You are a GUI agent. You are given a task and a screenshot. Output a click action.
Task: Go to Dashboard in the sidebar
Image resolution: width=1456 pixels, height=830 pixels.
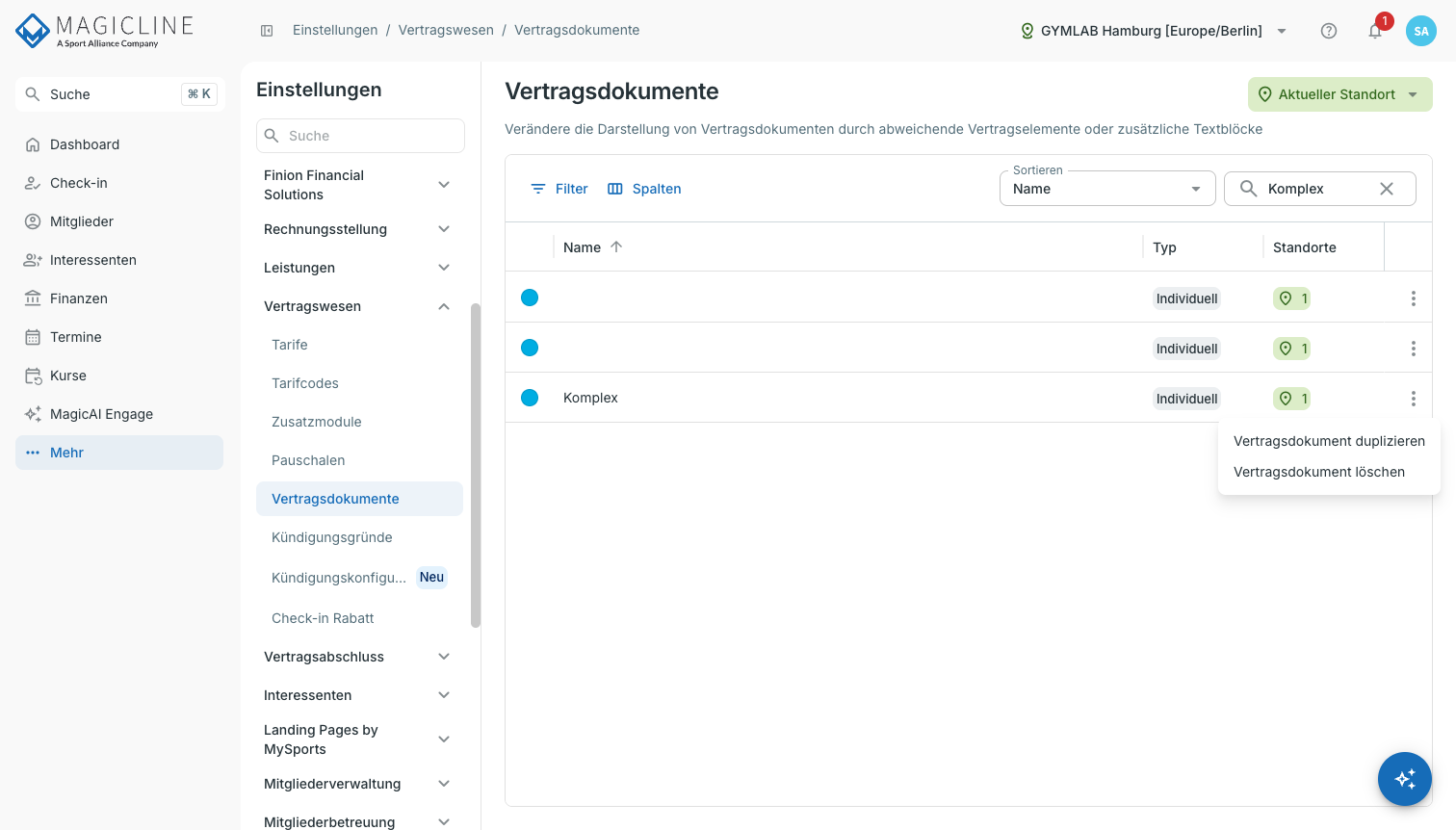[119, 144]
